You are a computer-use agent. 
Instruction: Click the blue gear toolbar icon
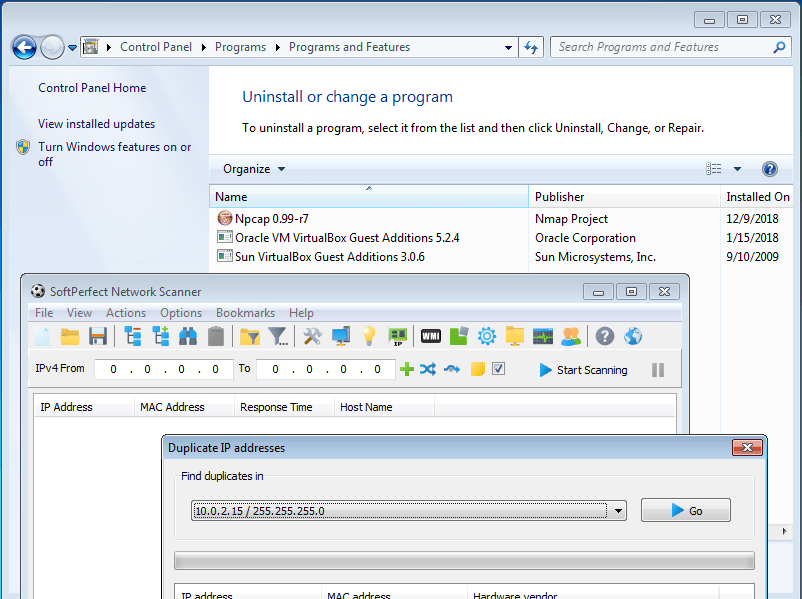click(486, 336)
